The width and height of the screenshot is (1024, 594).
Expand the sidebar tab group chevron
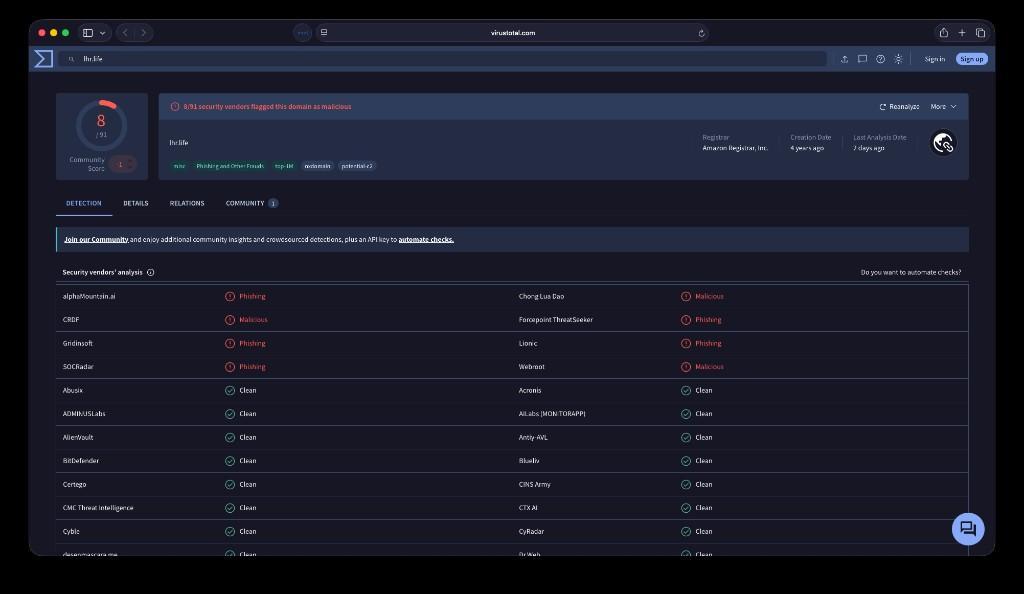[103, 33]
